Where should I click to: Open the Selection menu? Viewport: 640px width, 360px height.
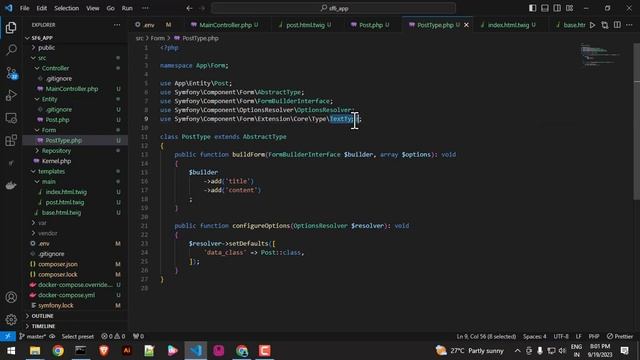coord(67,8)
